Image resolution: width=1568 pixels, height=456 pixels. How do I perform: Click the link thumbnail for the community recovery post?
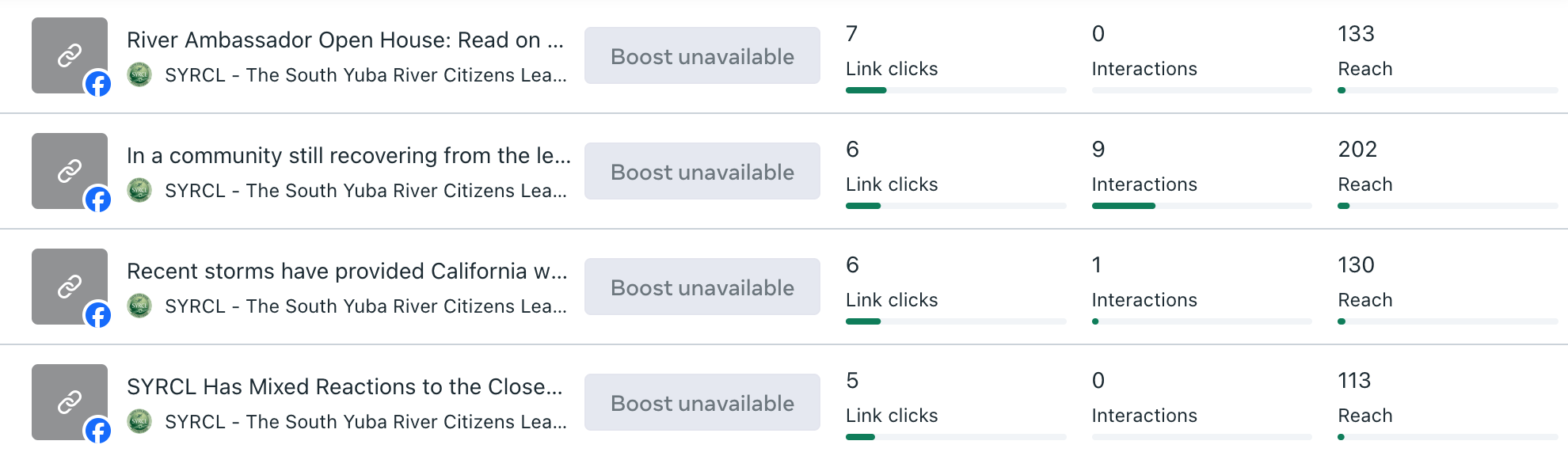click(70, 171)
